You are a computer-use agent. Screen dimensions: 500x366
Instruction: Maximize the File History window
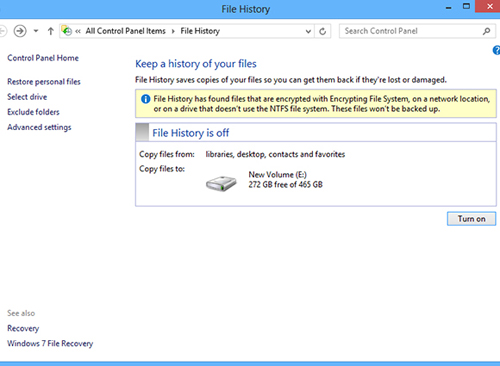(x=466, y=6)
